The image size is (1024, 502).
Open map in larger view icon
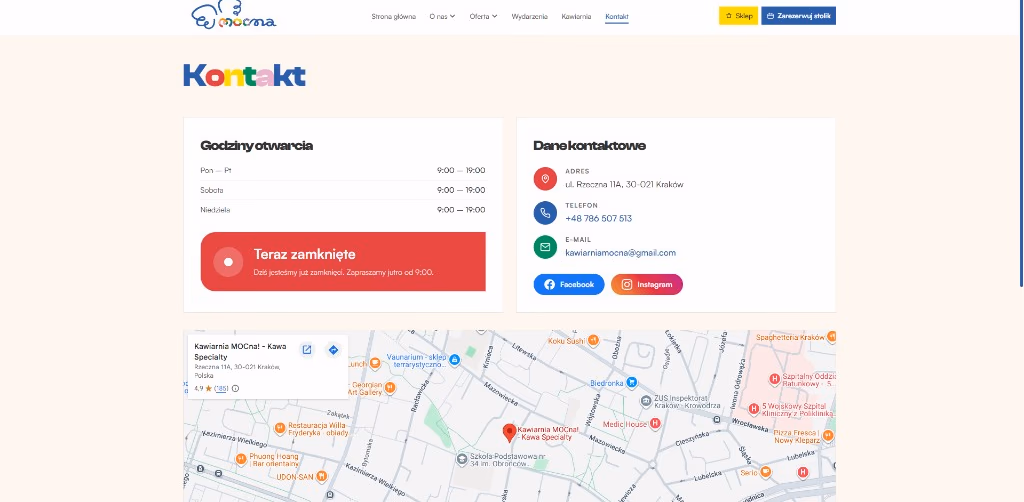(x=306, y=350)
